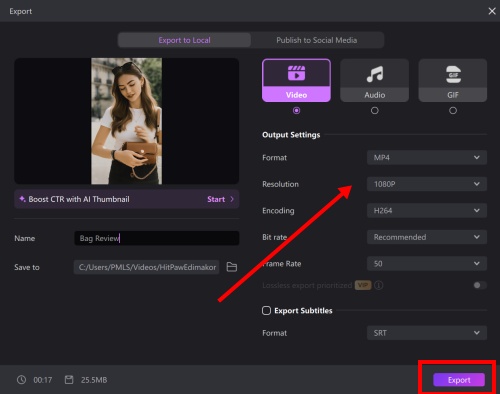The width and height of the screenshot is (500, 394).
Task: Open the Recommended bit rate dropdown
Action: click(x=427, y=237)
